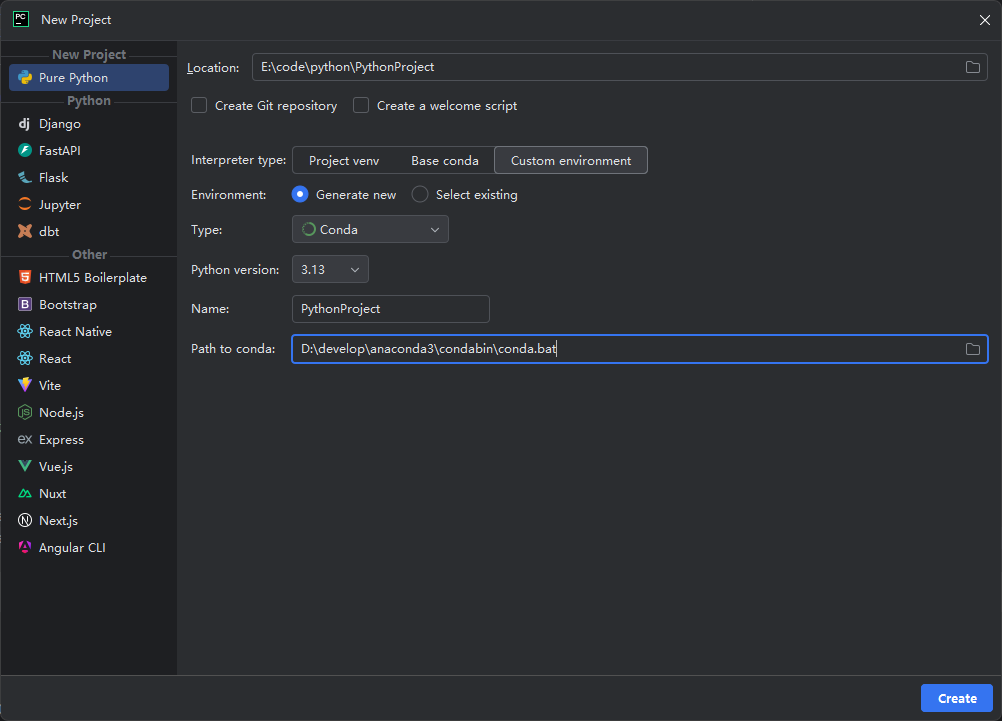
Task: Switch to Custom environment interpreter tab
Action: pos(571,160)
